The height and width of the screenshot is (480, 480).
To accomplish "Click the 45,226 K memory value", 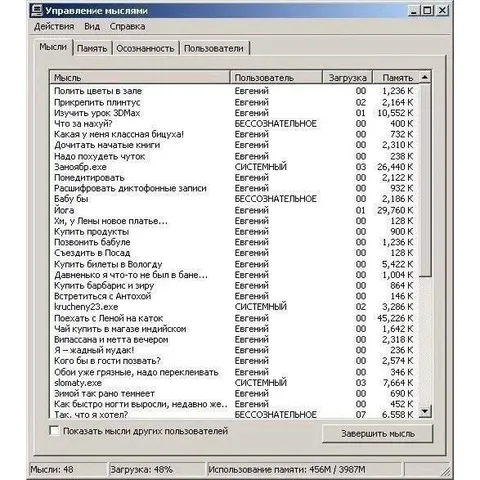I will [395, 318].
